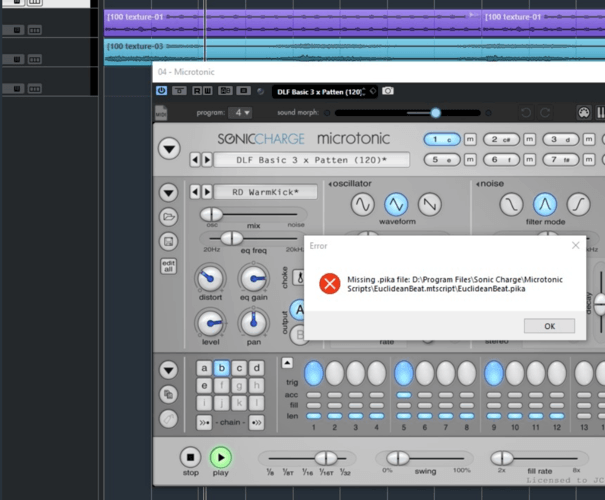605x500 pixels.
Task: Select pattern b
Action: click(x=222, y=368)
